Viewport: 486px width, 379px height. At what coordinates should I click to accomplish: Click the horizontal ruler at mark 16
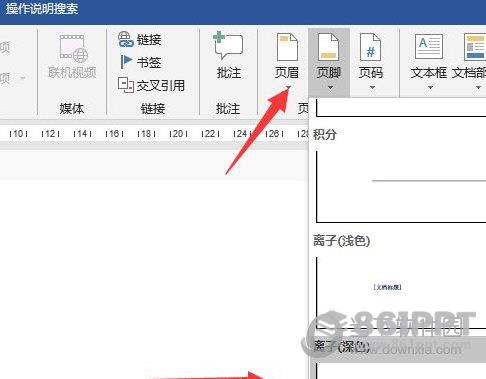click(x=114, y=134)
